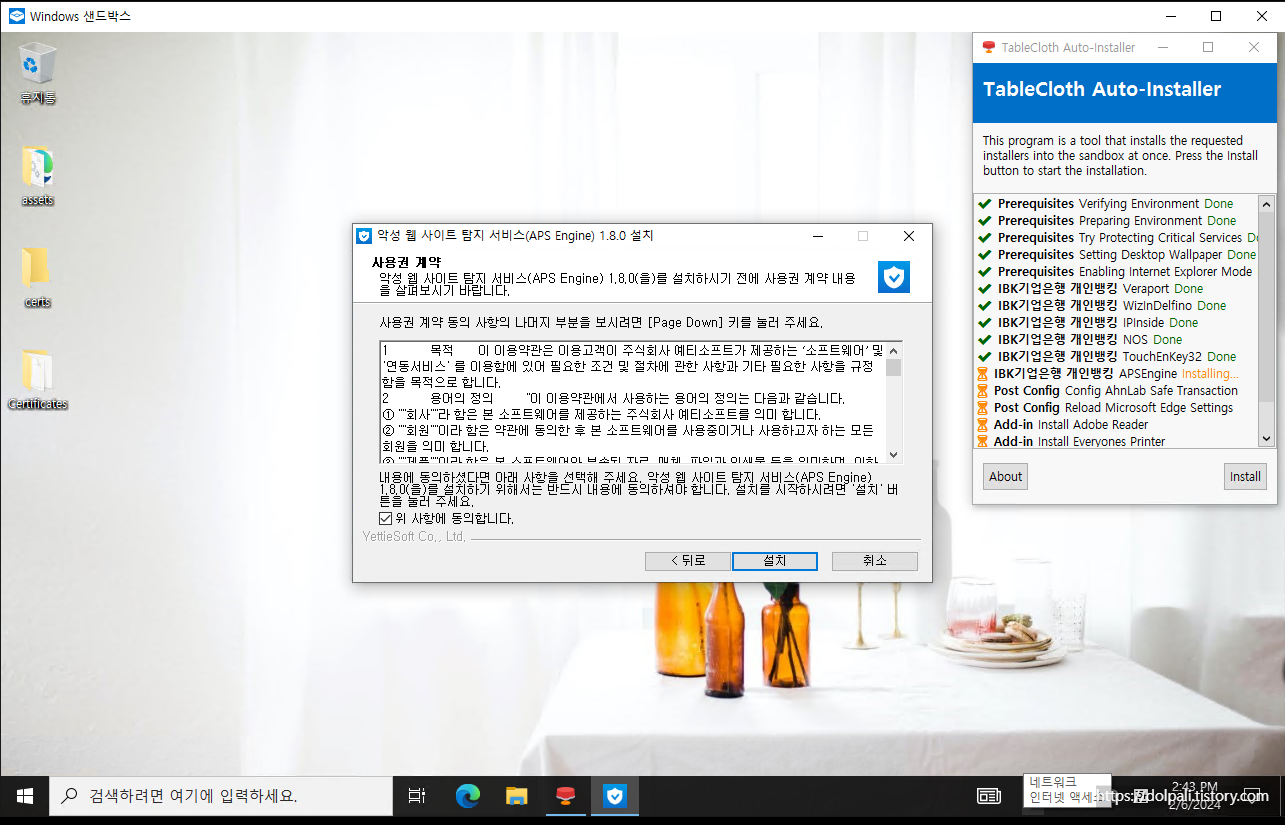Click the 취소 button to cancel installation
The width and height of the screenshot is (1285, 825).
pos(874,560)
